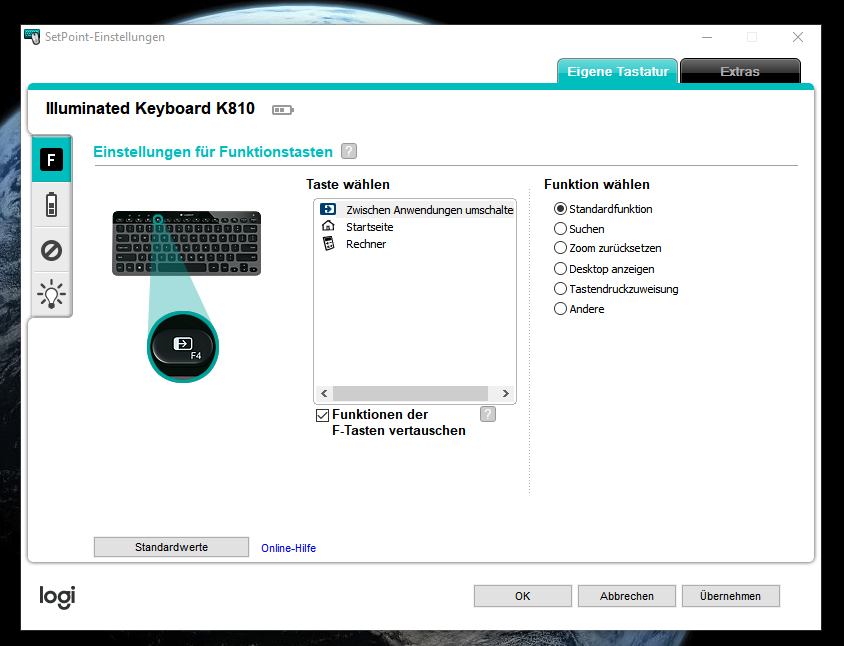
Task: Toggle Funktionen der F-Tasten vertauschen checkbox
Action: pyautogui.click(x=322, y=415)
